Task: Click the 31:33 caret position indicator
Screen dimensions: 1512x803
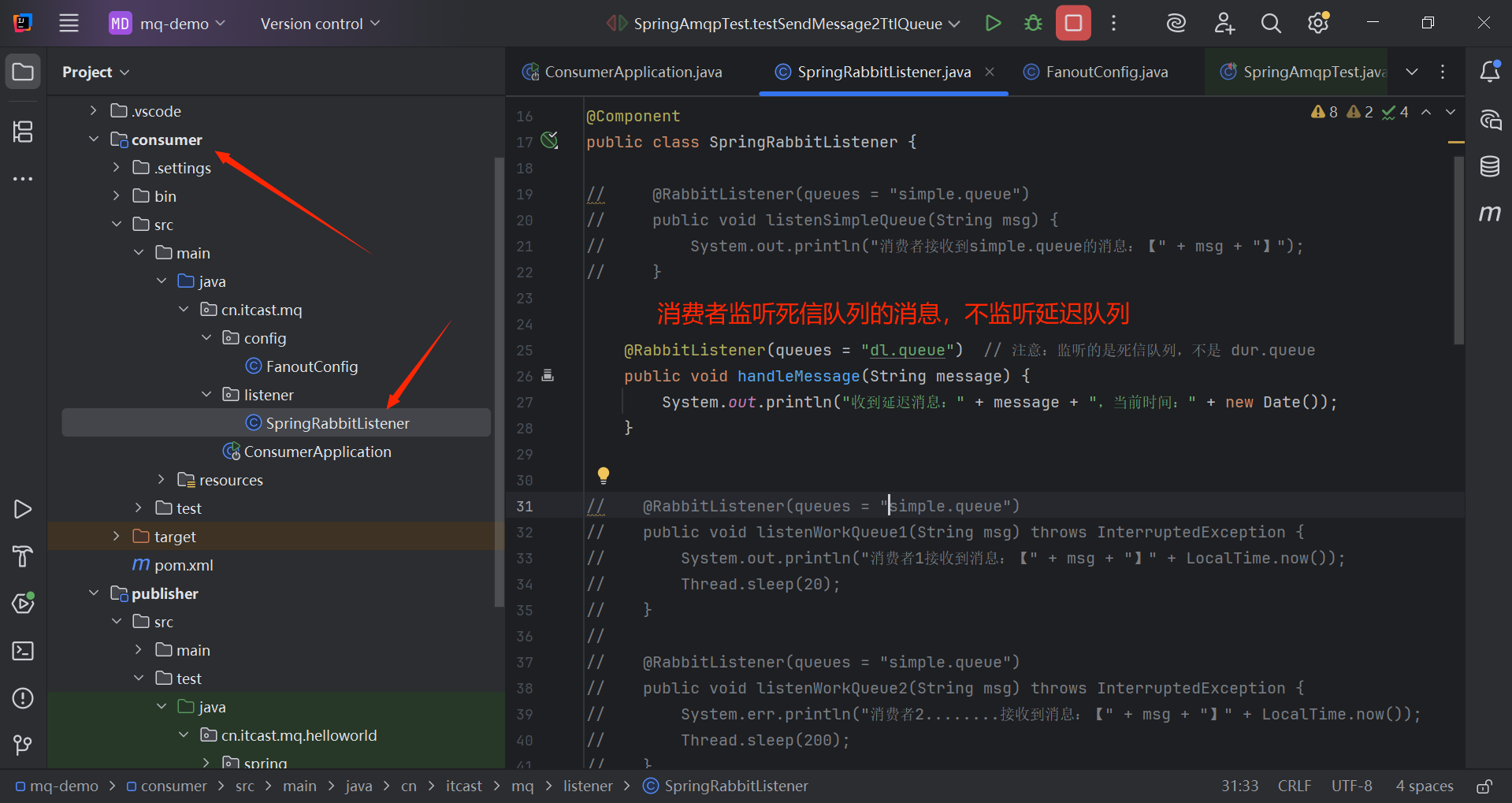Action: click(1239, 786)
